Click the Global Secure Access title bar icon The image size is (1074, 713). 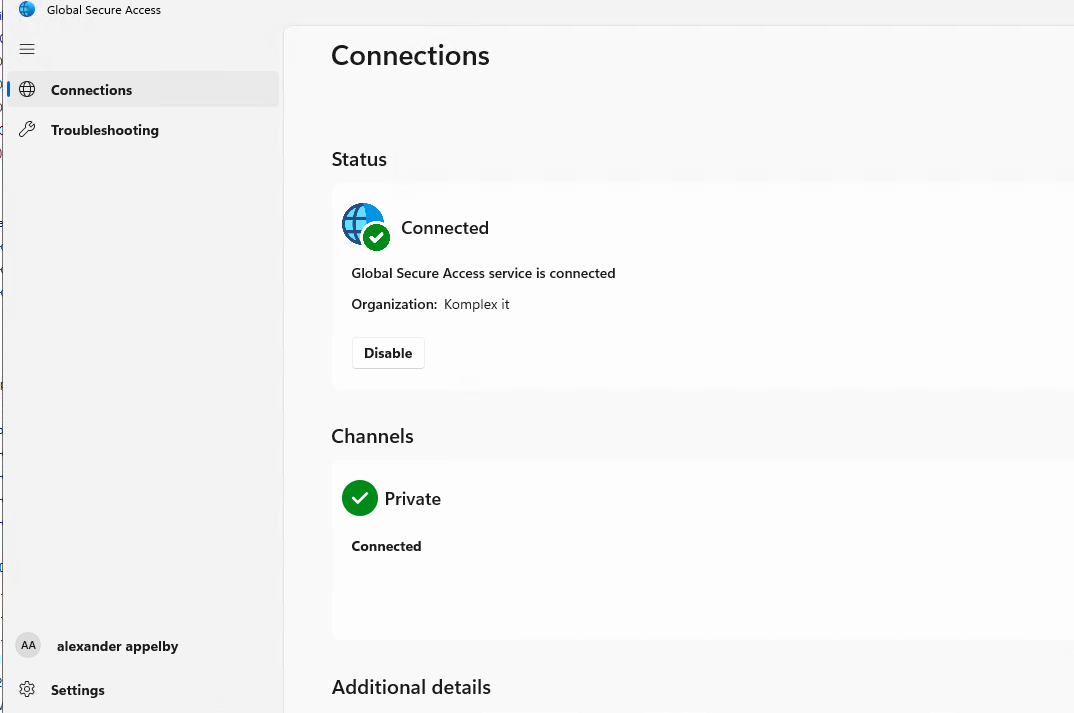coord(27,10)
